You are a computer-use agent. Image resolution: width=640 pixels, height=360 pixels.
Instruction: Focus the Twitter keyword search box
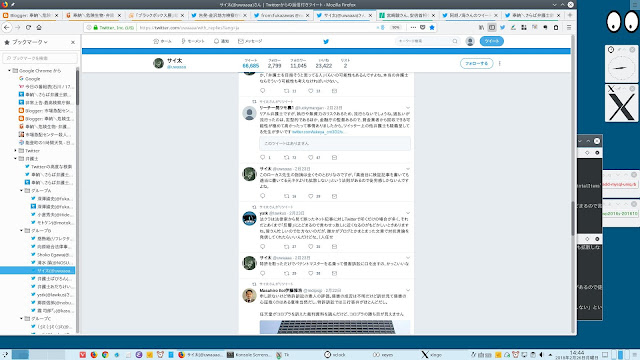click(x=427, y=41)
